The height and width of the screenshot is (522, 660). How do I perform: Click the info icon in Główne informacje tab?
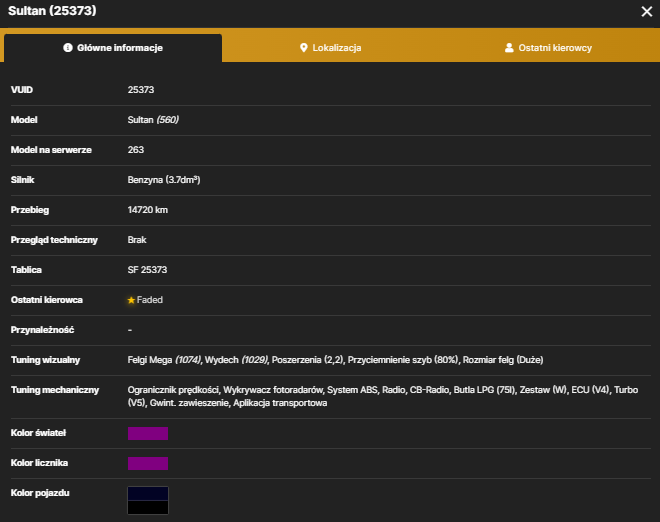click(x=68, y=48)
